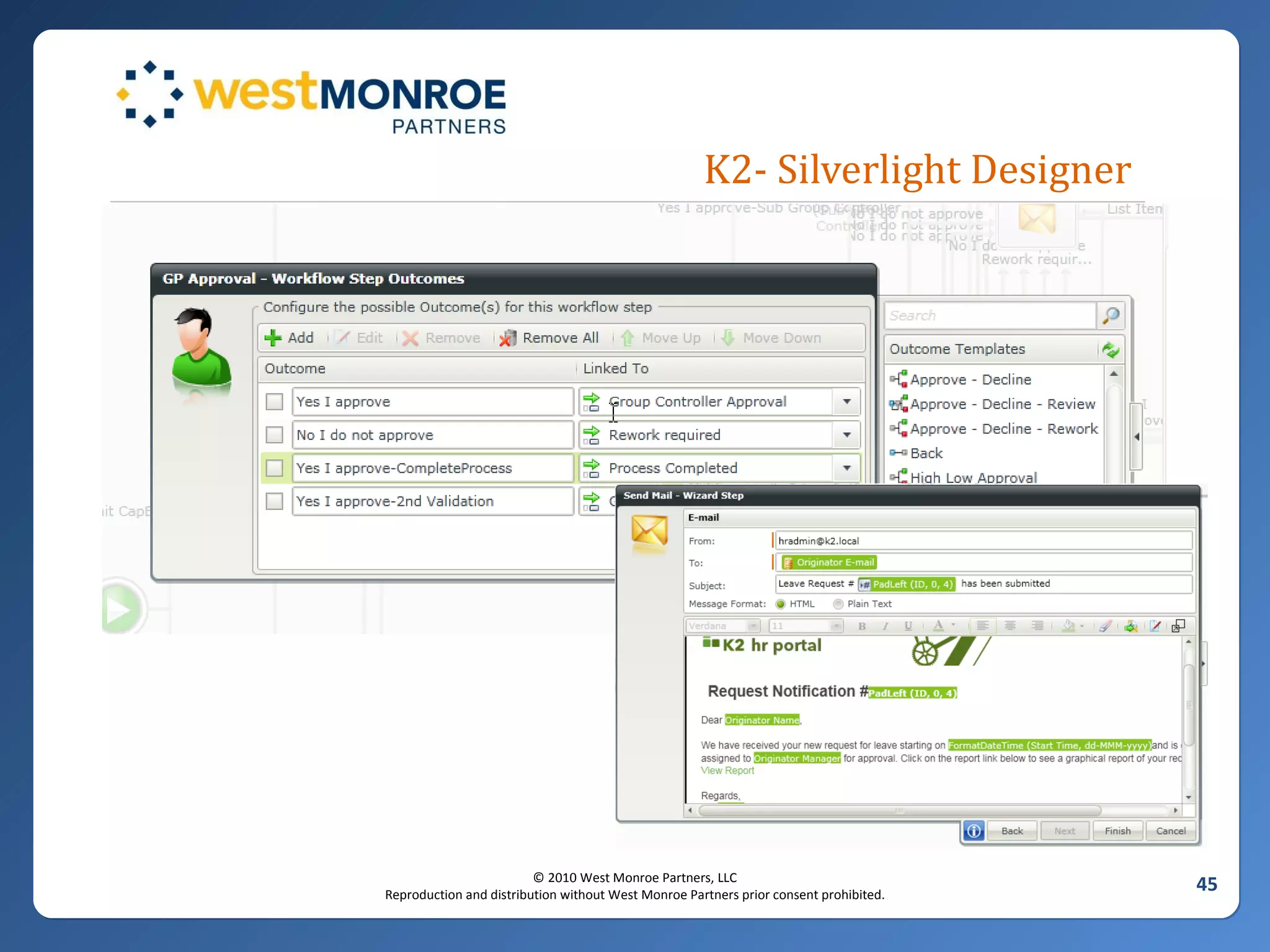Tick checkbox for Yes I approve-CompleteProcess
Image resolution: width=1270 pixels, height=952 pixels.
click(x=274, y=468)
